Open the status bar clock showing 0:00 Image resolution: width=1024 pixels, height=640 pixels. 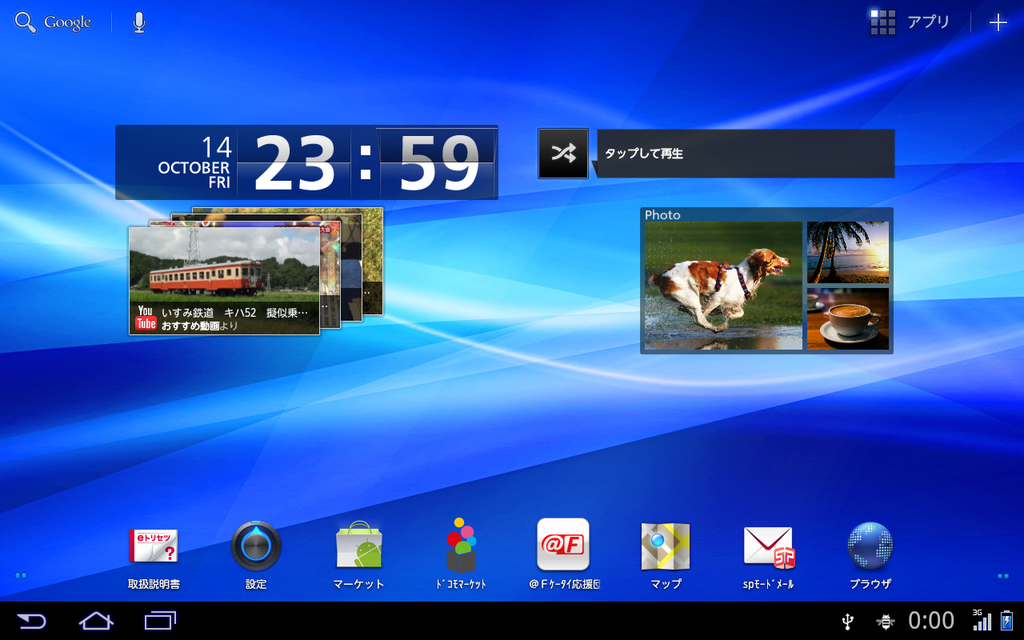(x=931, y=620)
